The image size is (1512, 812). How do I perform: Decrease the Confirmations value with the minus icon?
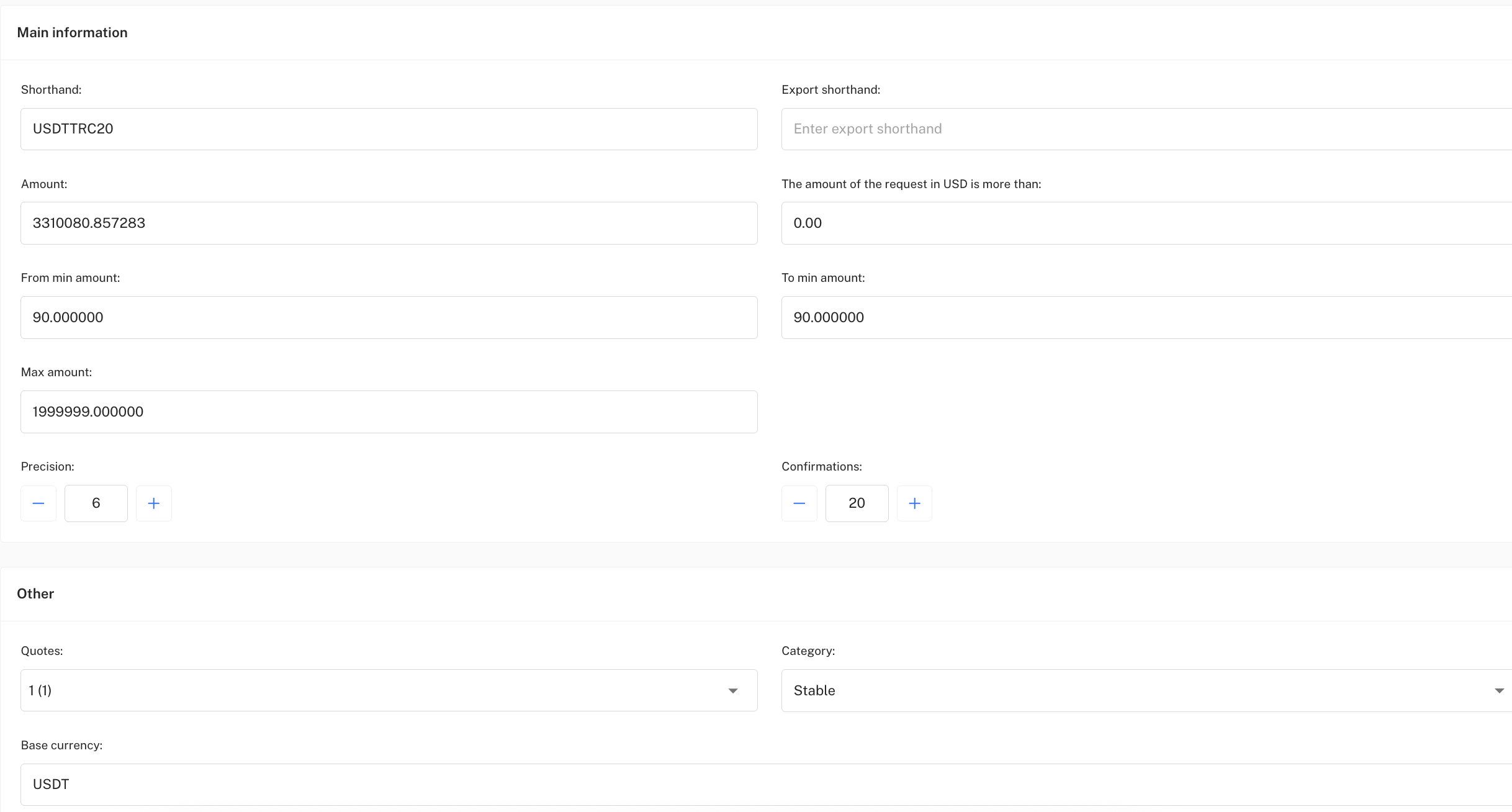(799, 503)
